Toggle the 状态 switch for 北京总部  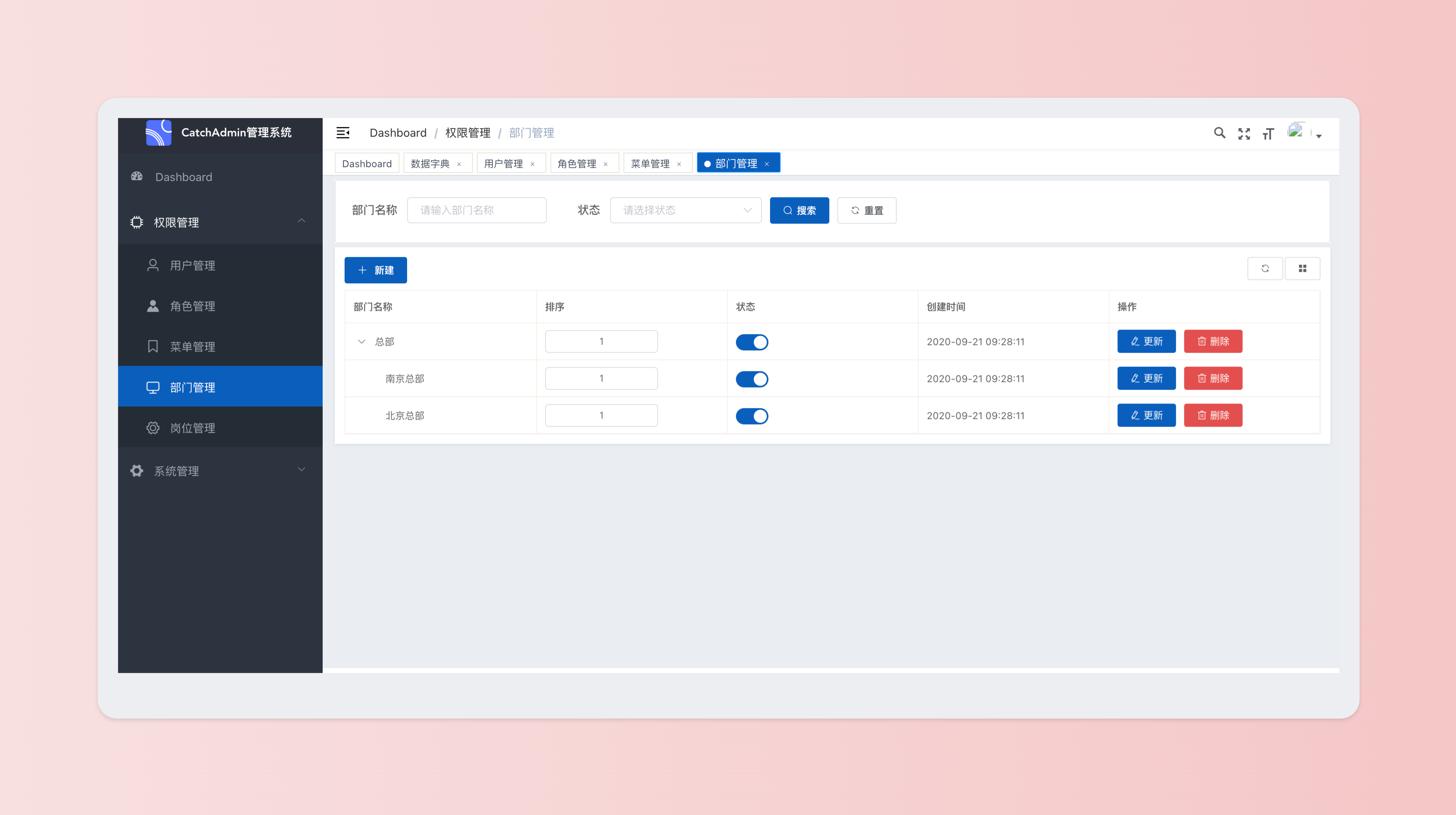(752, 416)
